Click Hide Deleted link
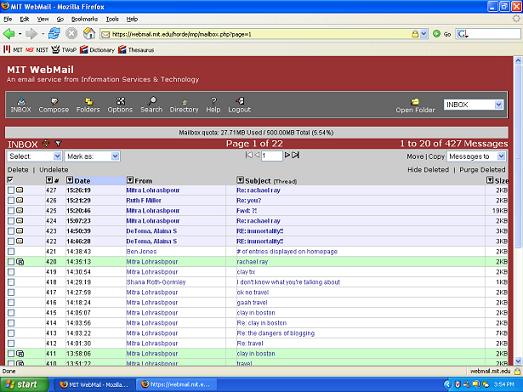 point(428,169)
